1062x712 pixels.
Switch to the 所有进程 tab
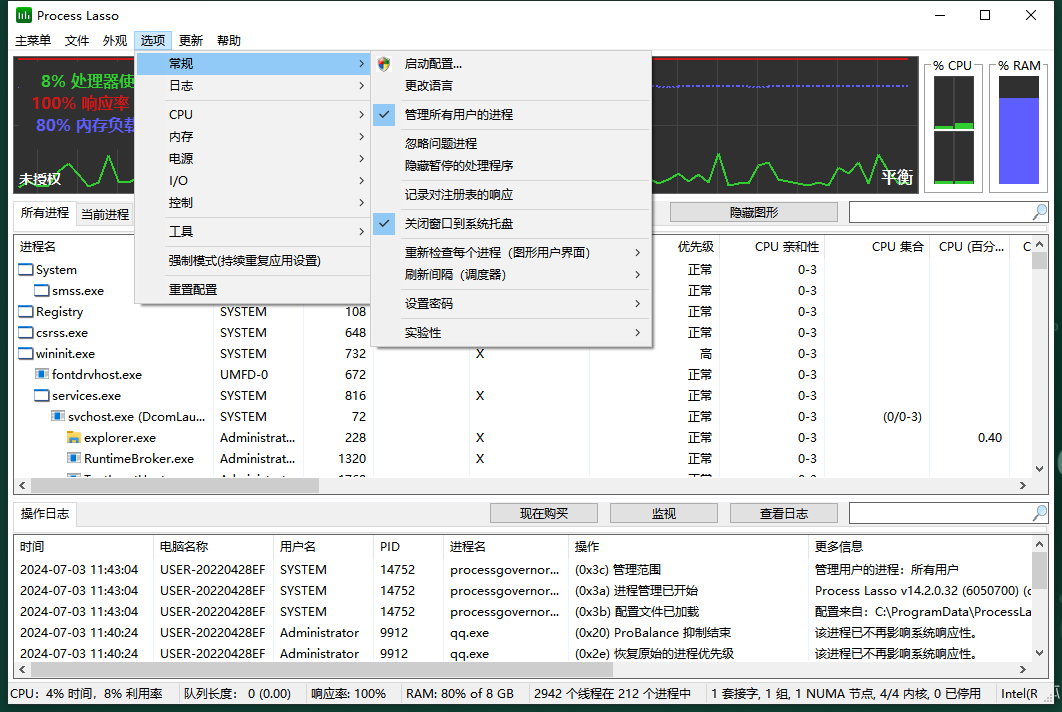(x=45, y=213)
